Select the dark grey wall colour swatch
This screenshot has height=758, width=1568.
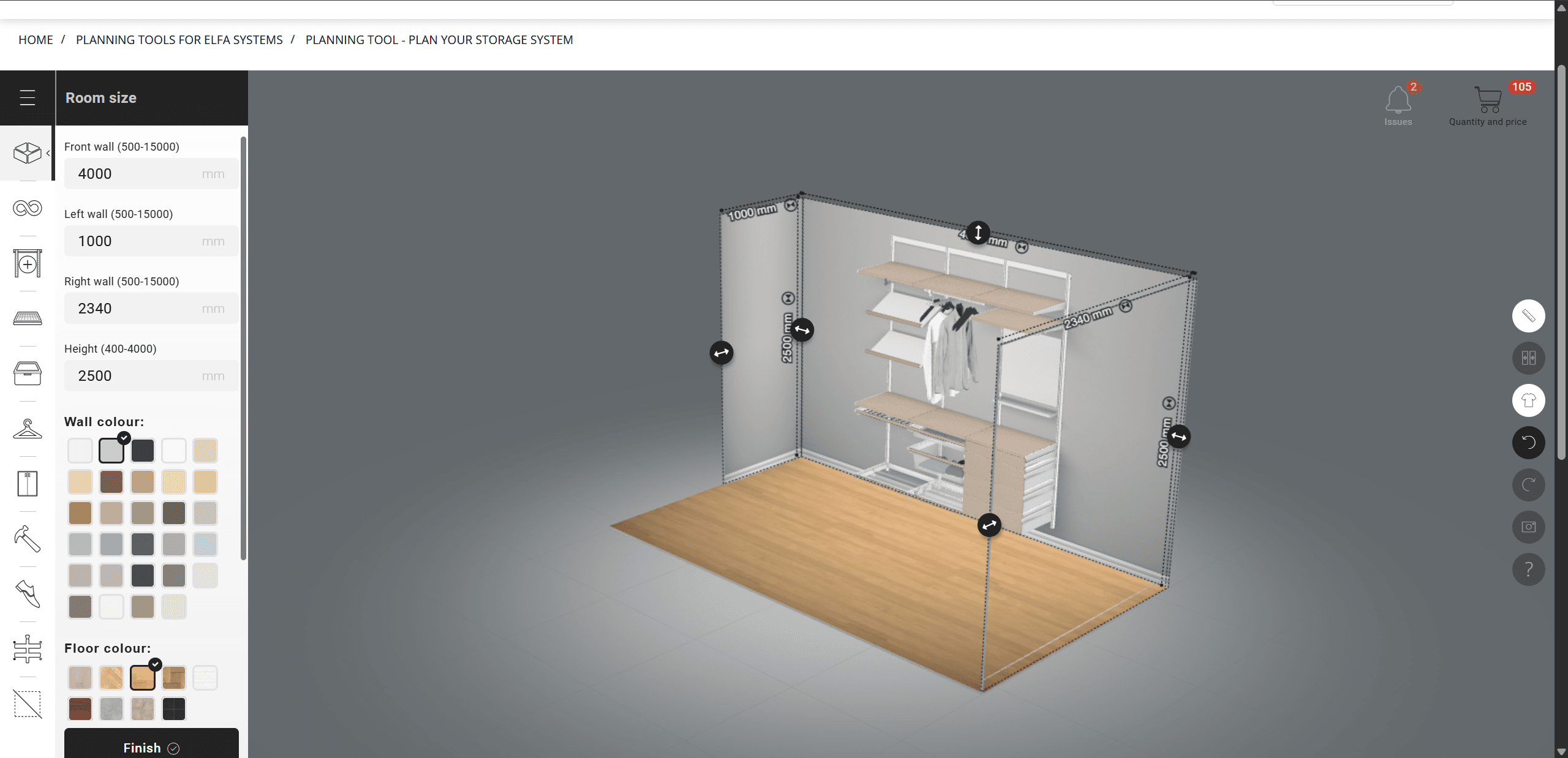(143, 451)
